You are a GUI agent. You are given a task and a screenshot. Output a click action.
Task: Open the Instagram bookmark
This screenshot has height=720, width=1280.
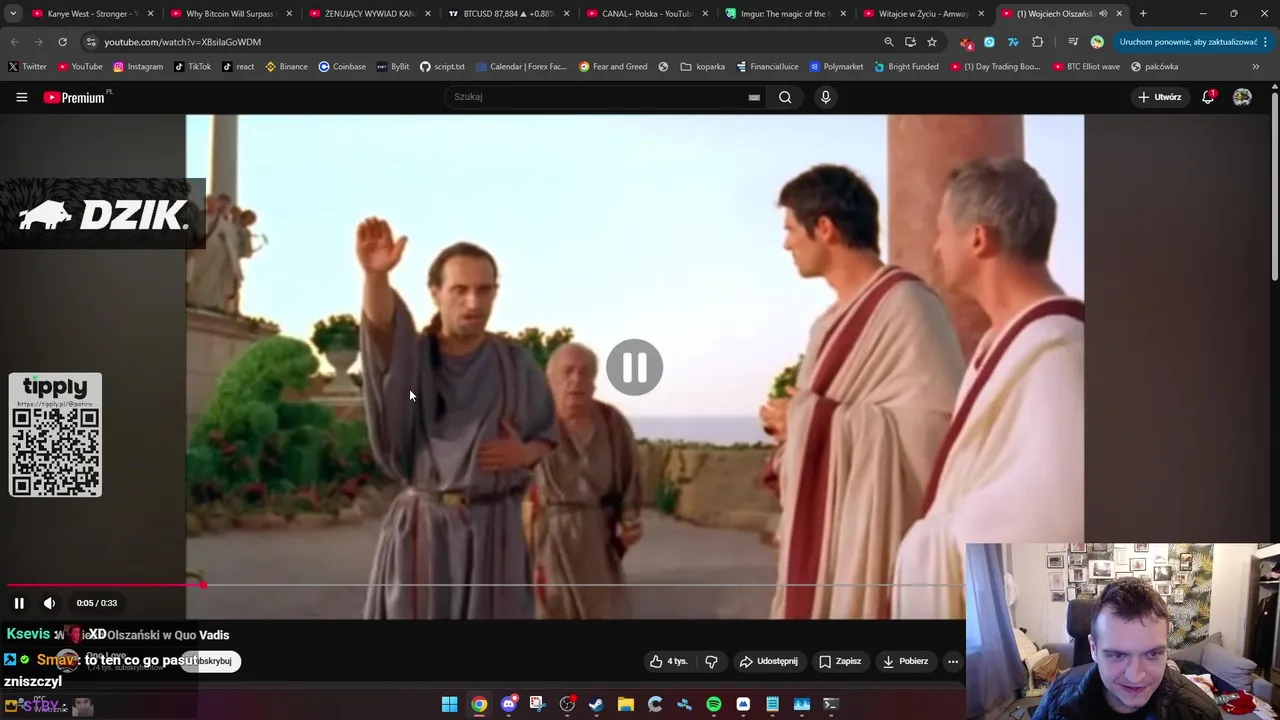pos(138,67)
